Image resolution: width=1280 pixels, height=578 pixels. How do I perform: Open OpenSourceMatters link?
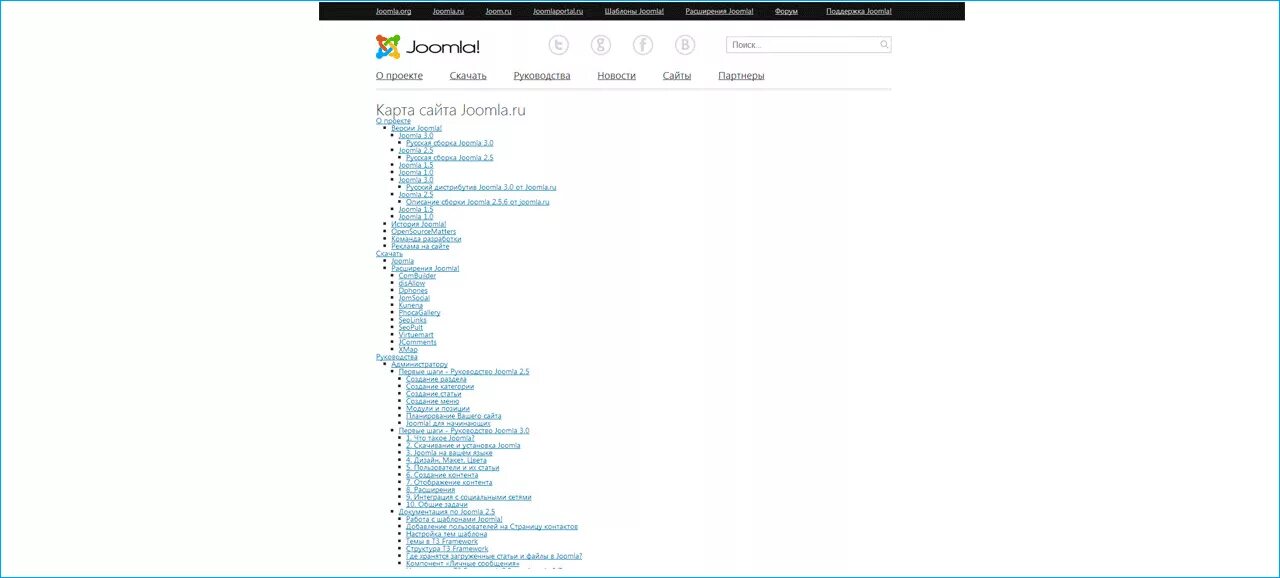[423, 232]
